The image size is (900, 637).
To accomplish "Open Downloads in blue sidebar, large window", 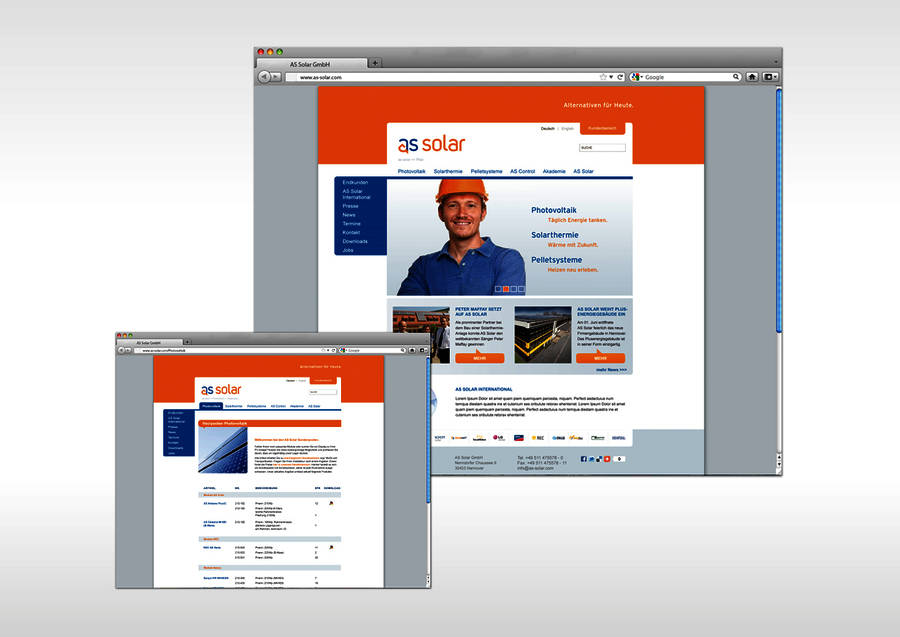I will coord(355,242).
